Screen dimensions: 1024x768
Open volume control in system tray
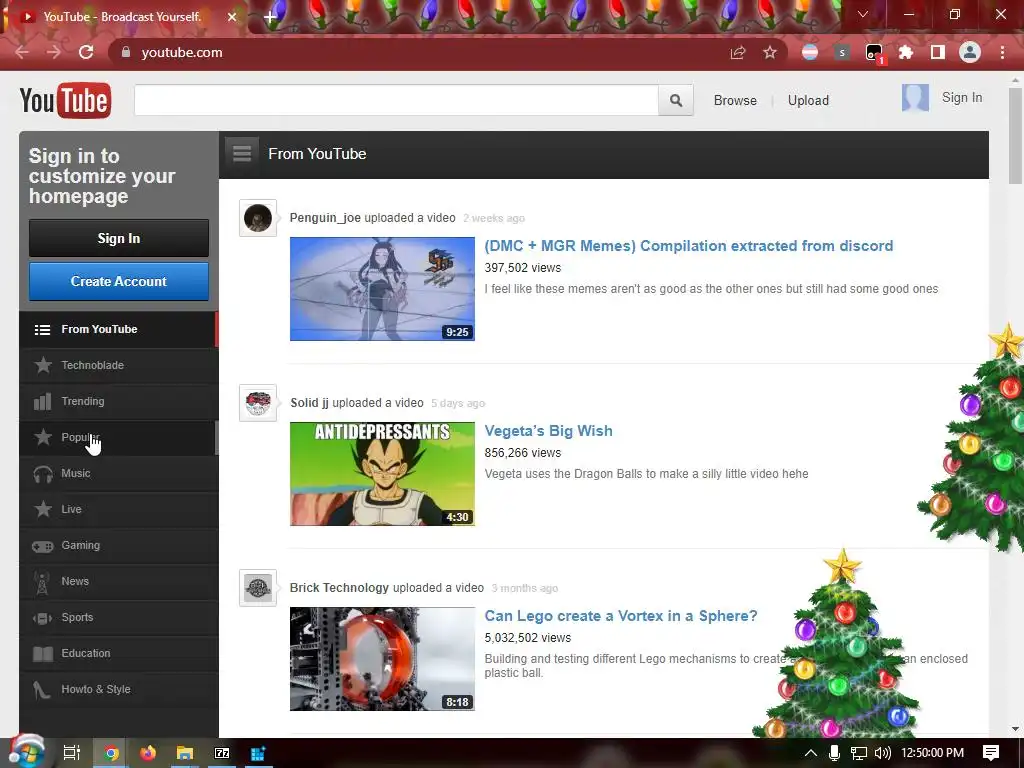pos(882,753)
